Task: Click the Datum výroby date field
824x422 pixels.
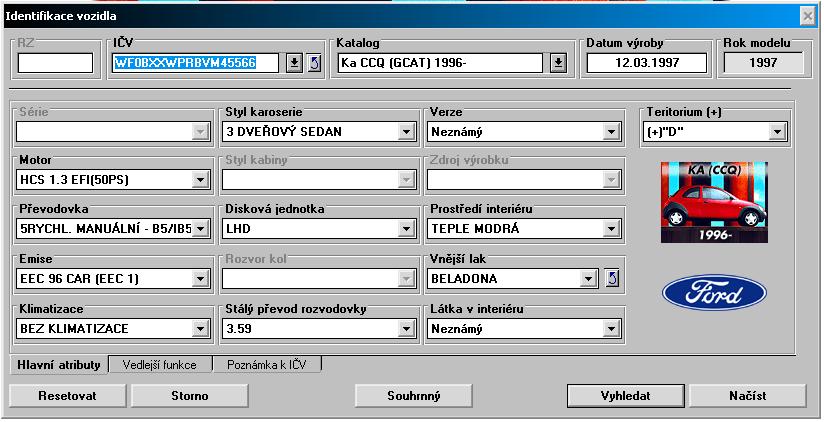Action: point(646,63)
